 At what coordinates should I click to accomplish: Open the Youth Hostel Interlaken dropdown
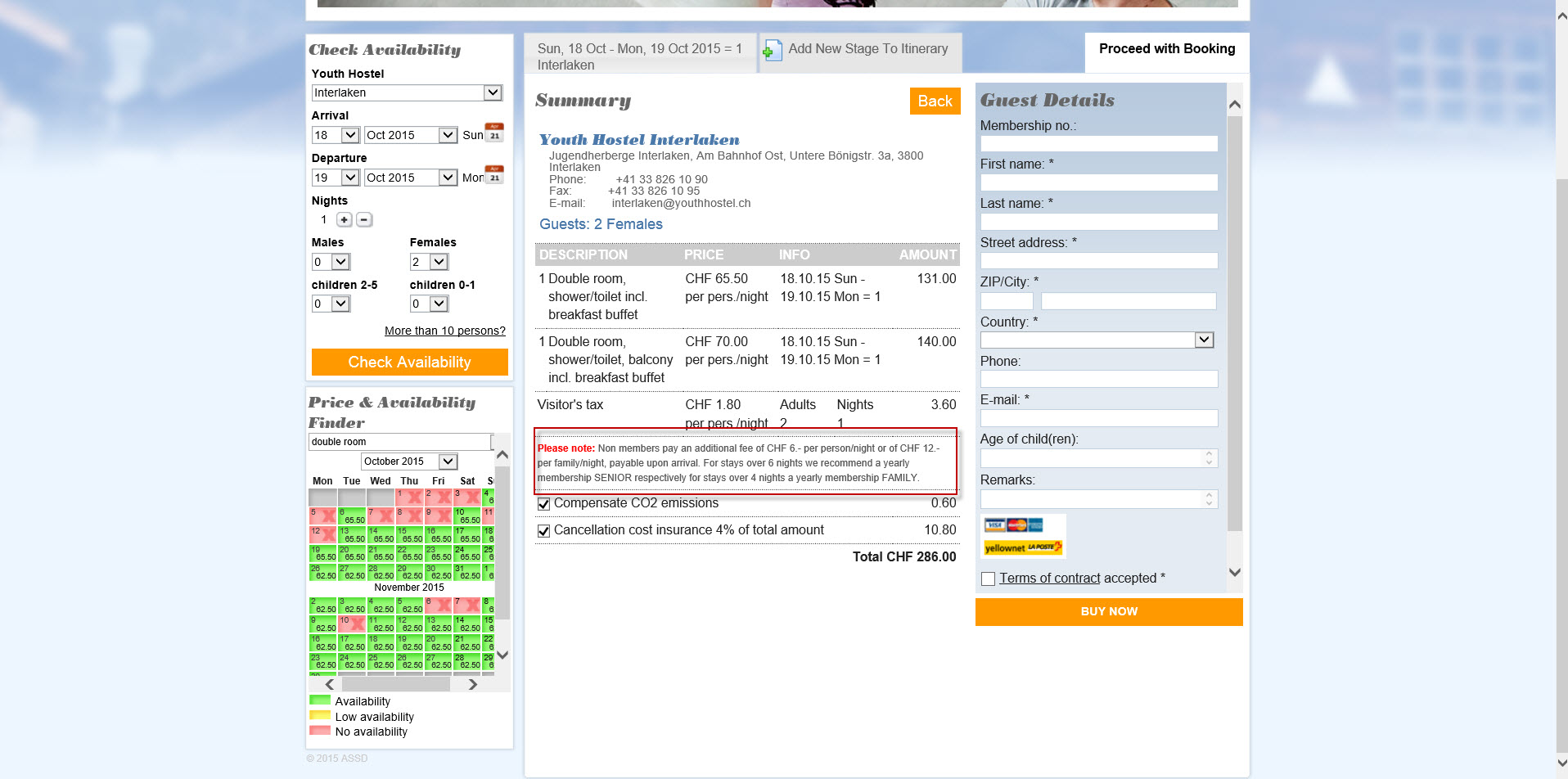pyautogui.click(x=407, y=92)
